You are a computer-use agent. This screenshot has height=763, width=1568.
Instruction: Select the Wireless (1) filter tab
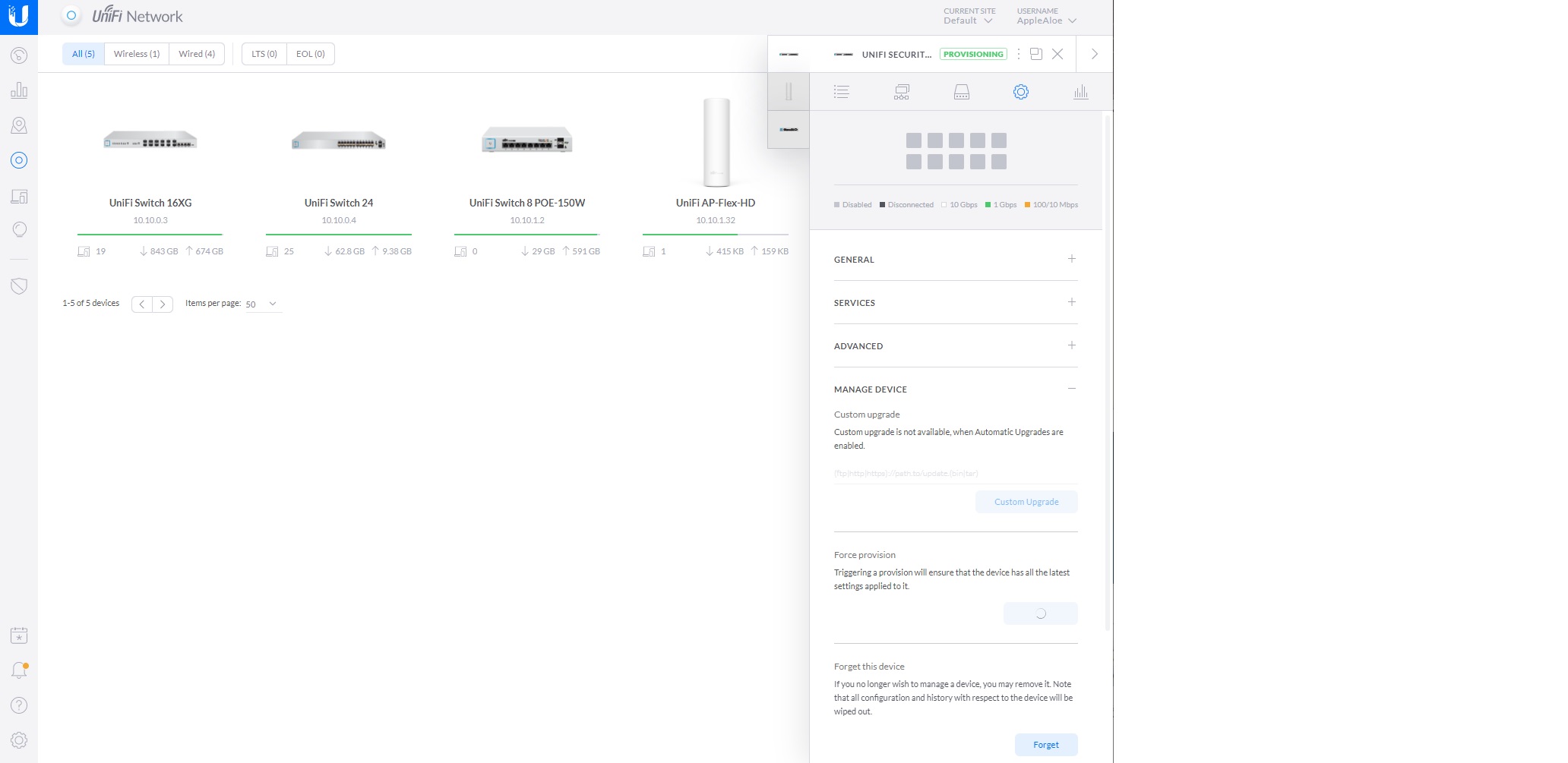coord(137,54)
